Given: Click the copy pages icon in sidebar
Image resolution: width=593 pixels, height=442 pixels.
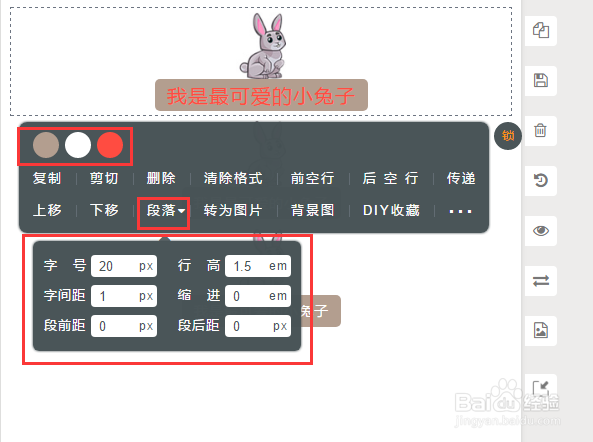Looking at the screenshot, I should pos(540,31).
